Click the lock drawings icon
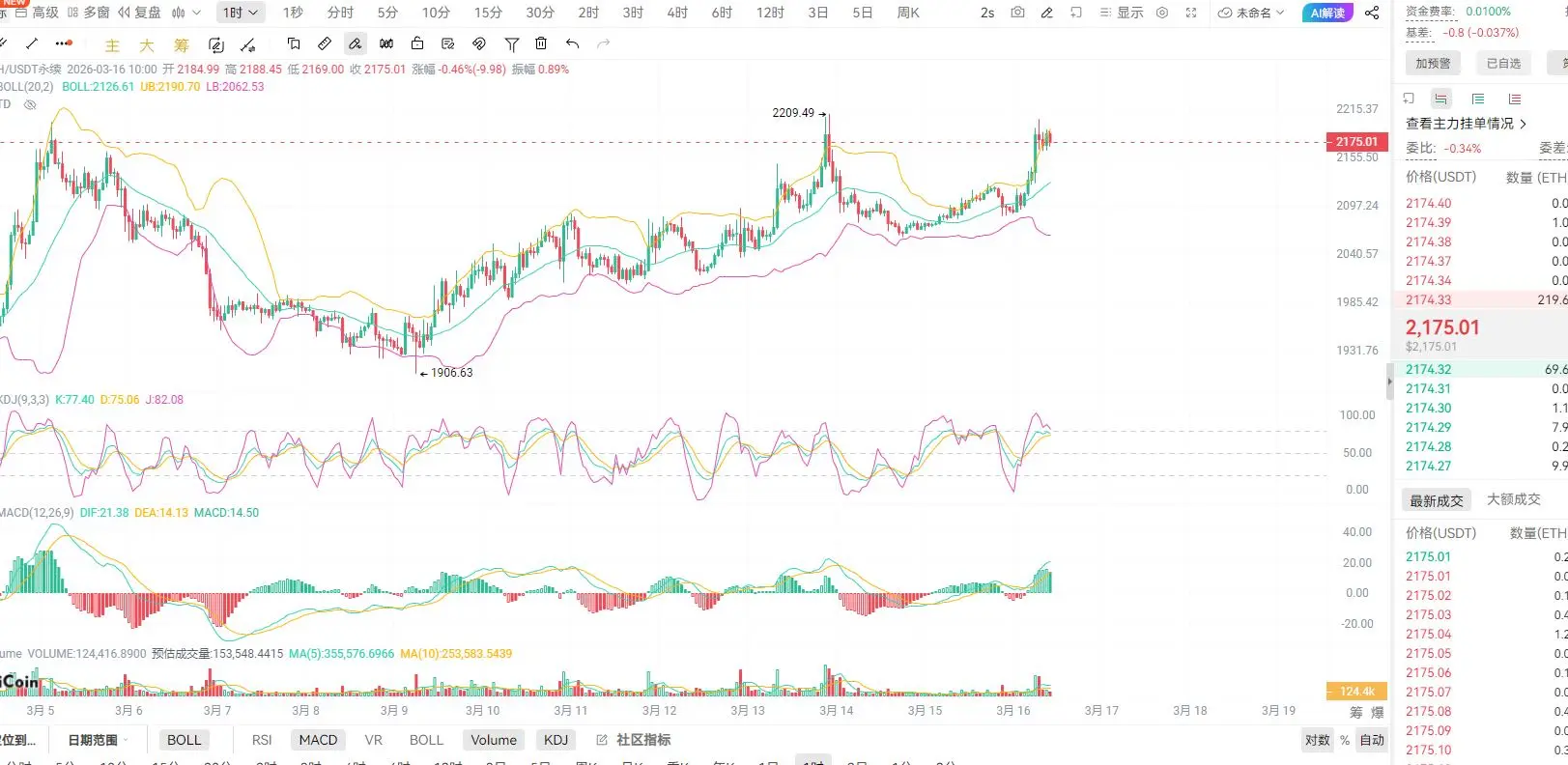This screenshot has width=1568, height=765. (x=417, y=43)
